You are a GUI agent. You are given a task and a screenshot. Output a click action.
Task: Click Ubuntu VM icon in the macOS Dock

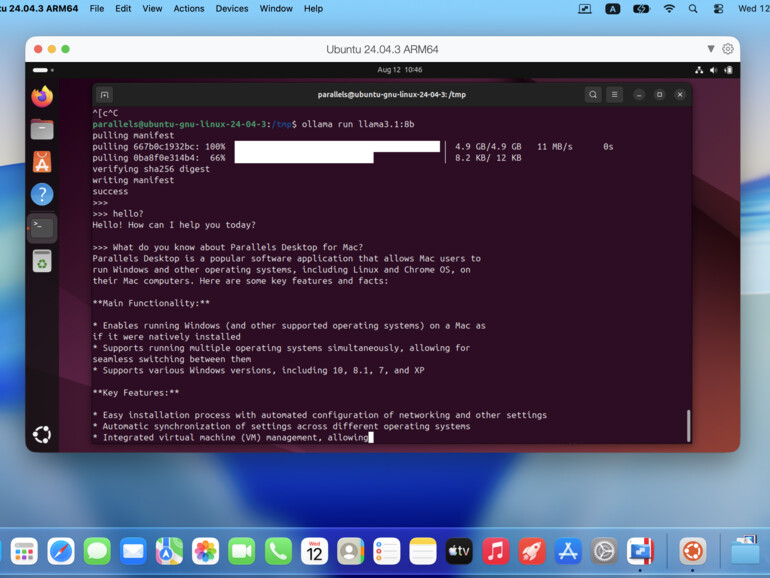(x=693, y=551)
